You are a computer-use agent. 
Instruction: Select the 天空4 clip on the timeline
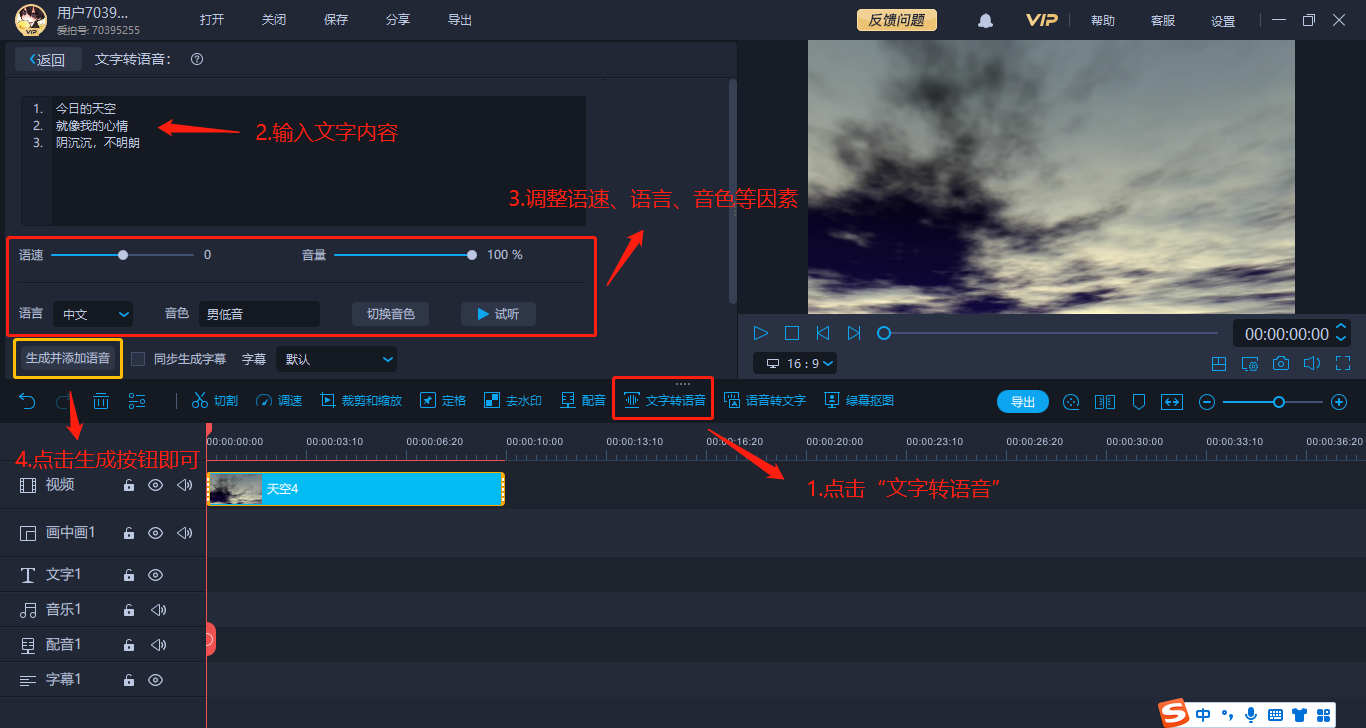355,489
